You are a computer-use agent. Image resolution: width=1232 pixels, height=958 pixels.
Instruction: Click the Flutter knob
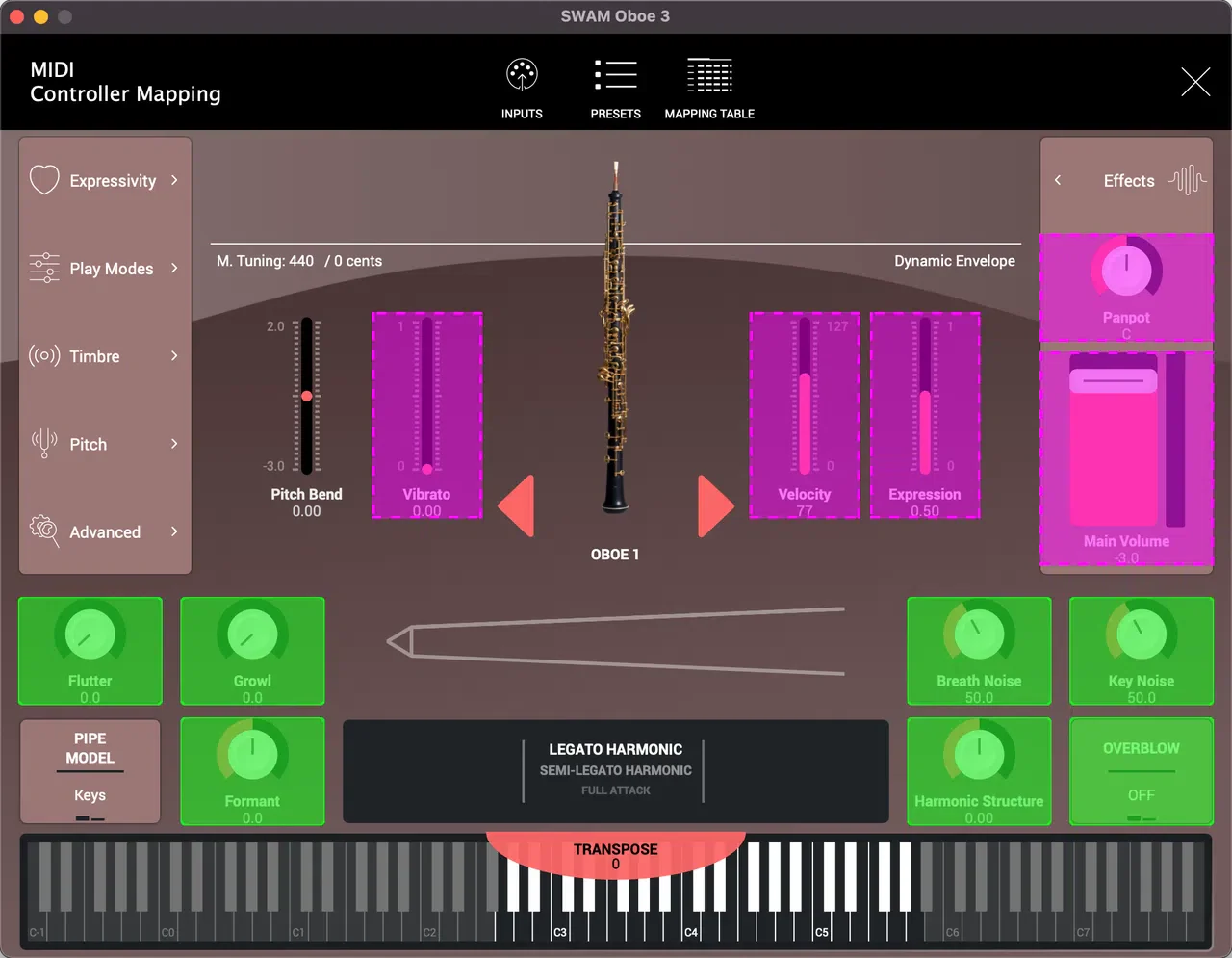coord(90,634)
